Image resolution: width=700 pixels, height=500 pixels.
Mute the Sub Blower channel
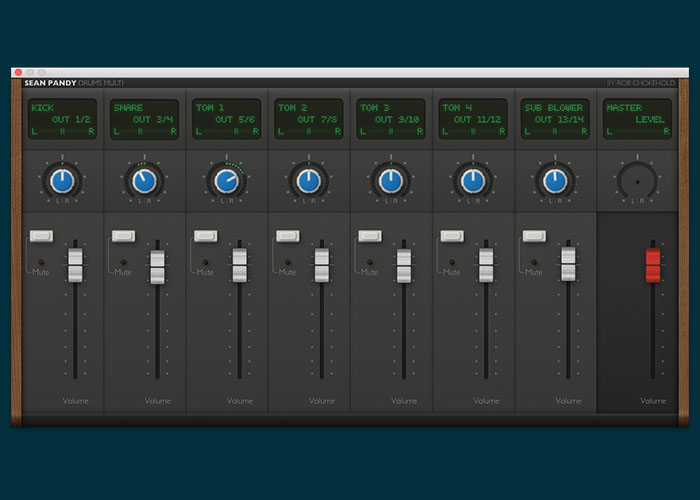[x=533, y=236]
